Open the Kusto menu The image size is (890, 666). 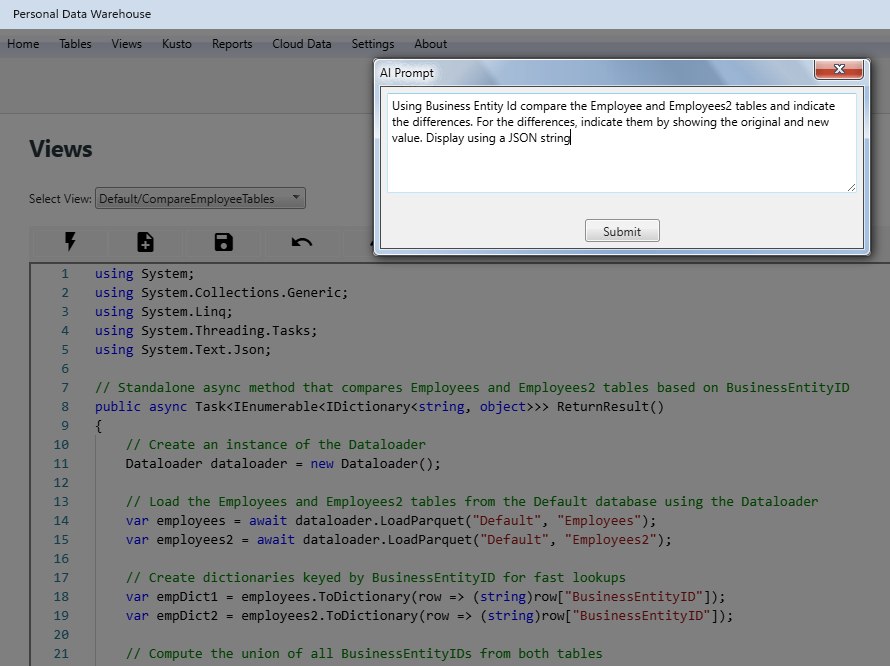pyautogui.click(x=177, y=44)
